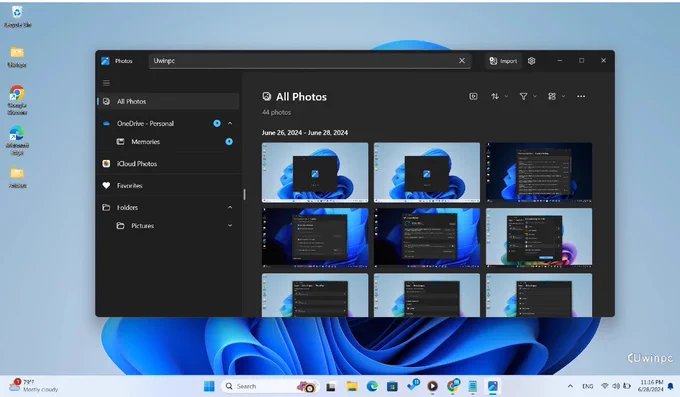Collapse the OneDrive - Personal group
The width and height of the screenshot is (680, 397).
coord(230,124)
